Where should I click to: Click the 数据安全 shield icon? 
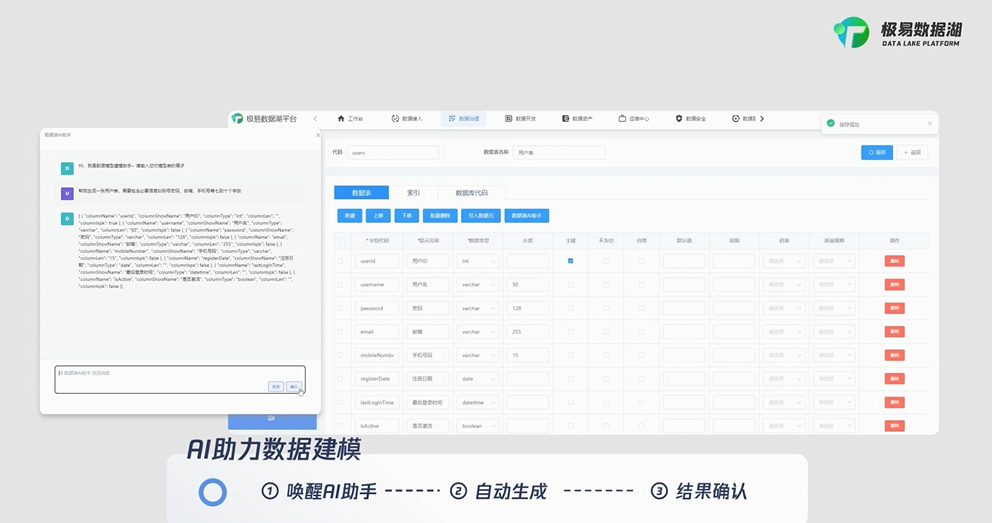(679, 118)
